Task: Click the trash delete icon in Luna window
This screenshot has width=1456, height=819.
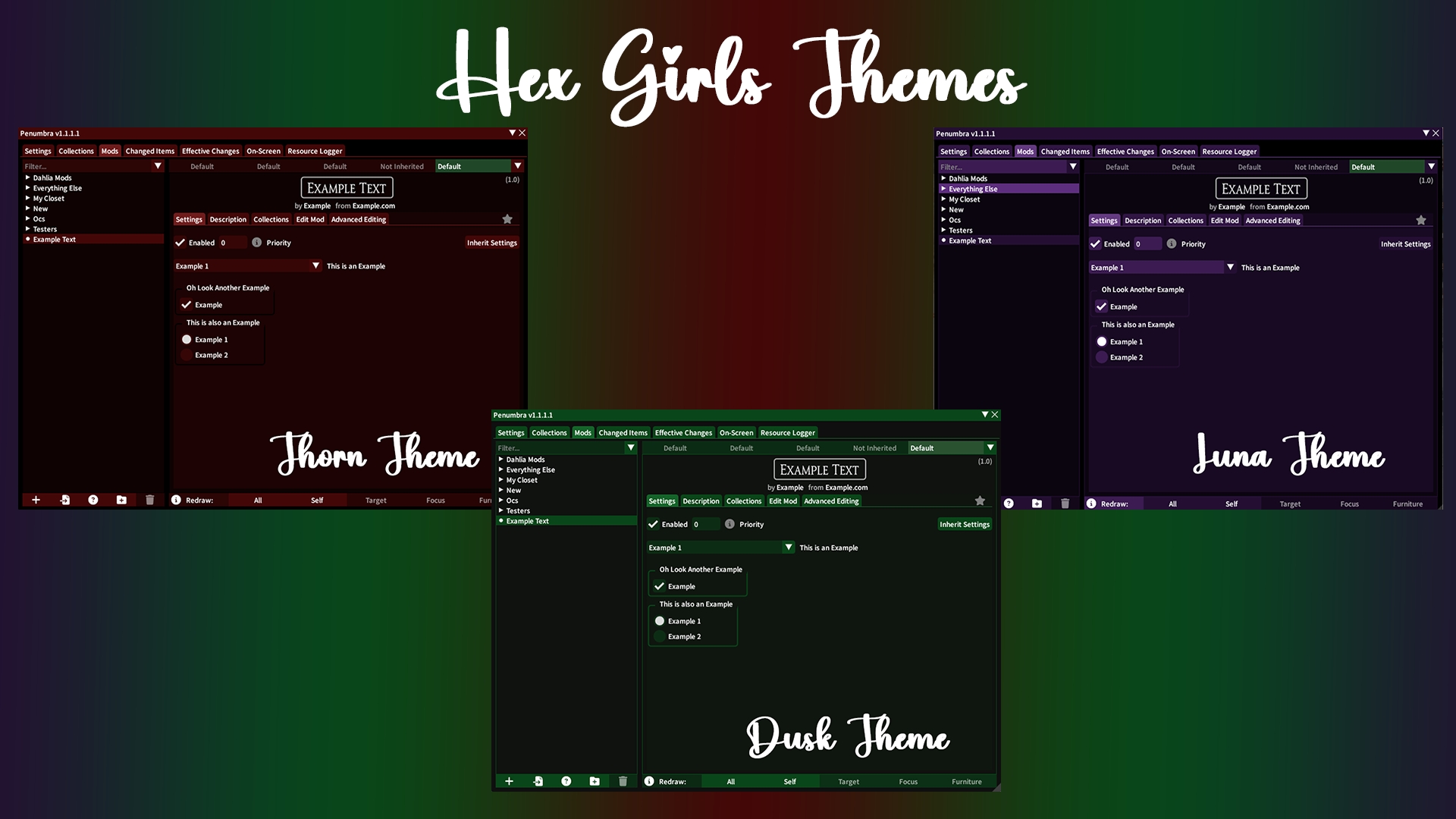Action: point(1065,503)
